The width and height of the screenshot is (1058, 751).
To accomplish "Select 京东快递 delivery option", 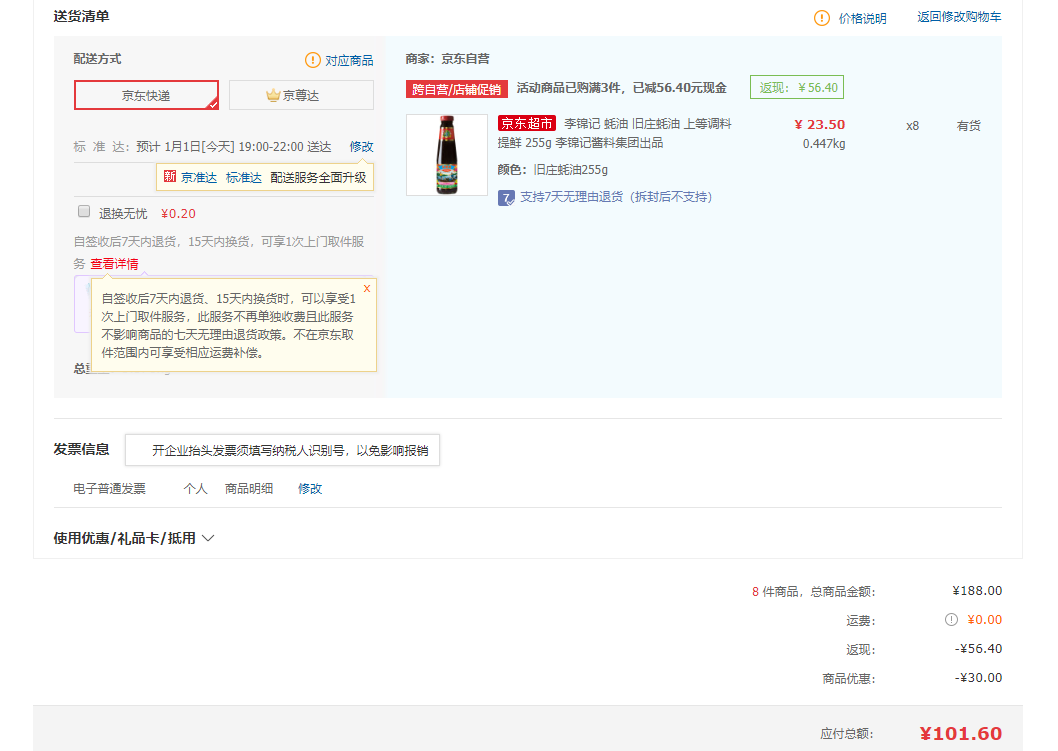I will [146, 95].
